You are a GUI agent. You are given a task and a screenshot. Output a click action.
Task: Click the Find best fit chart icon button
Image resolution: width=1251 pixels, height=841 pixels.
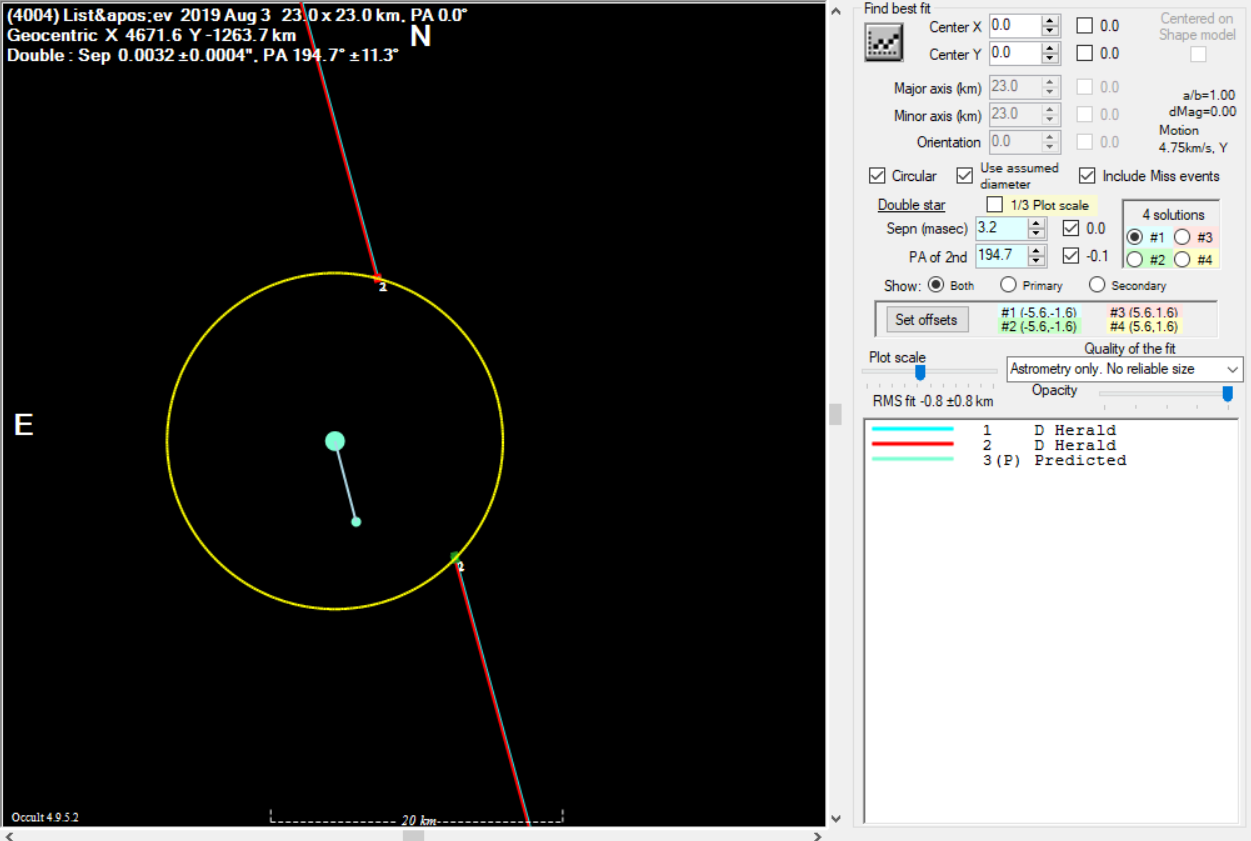click(x=884, y=41)
